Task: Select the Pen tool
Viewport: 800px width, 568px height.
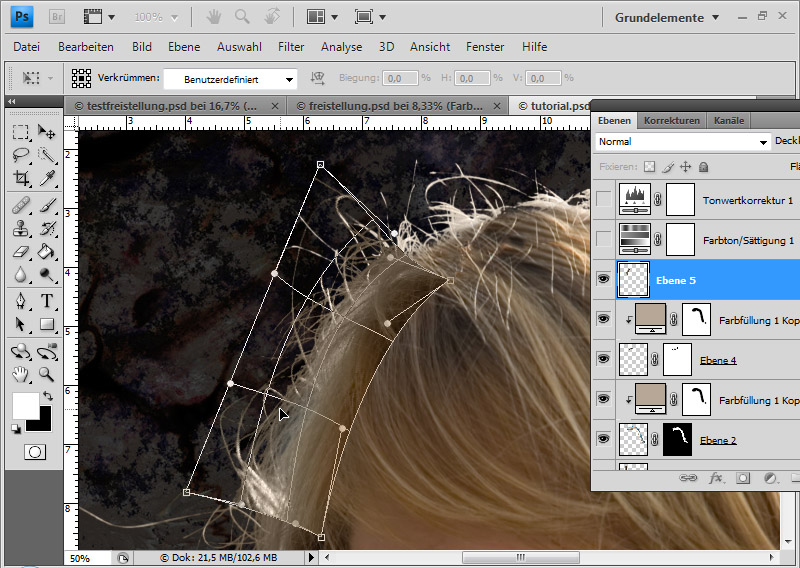Action: (21, 300)
